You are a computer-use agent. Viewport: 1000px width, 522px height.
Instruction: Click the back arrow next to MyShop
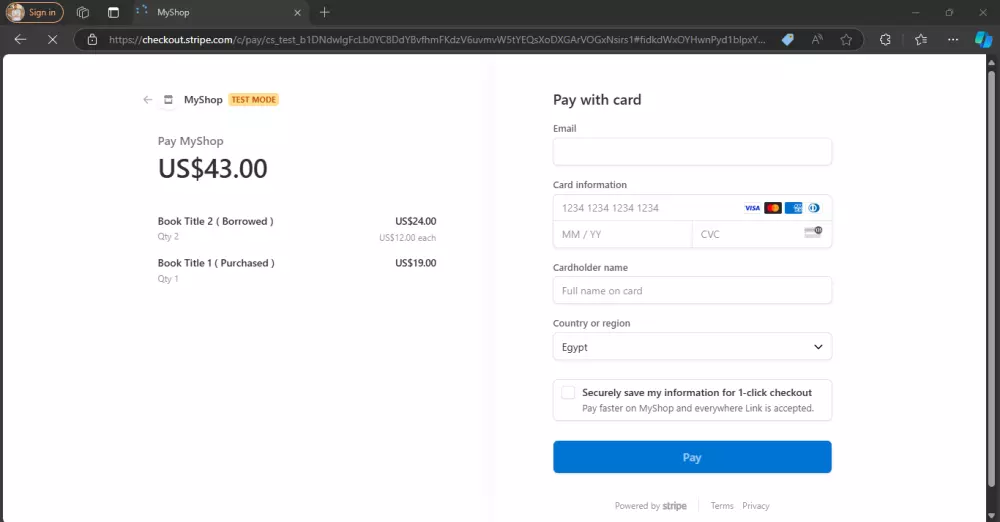(x=148, y=100)
